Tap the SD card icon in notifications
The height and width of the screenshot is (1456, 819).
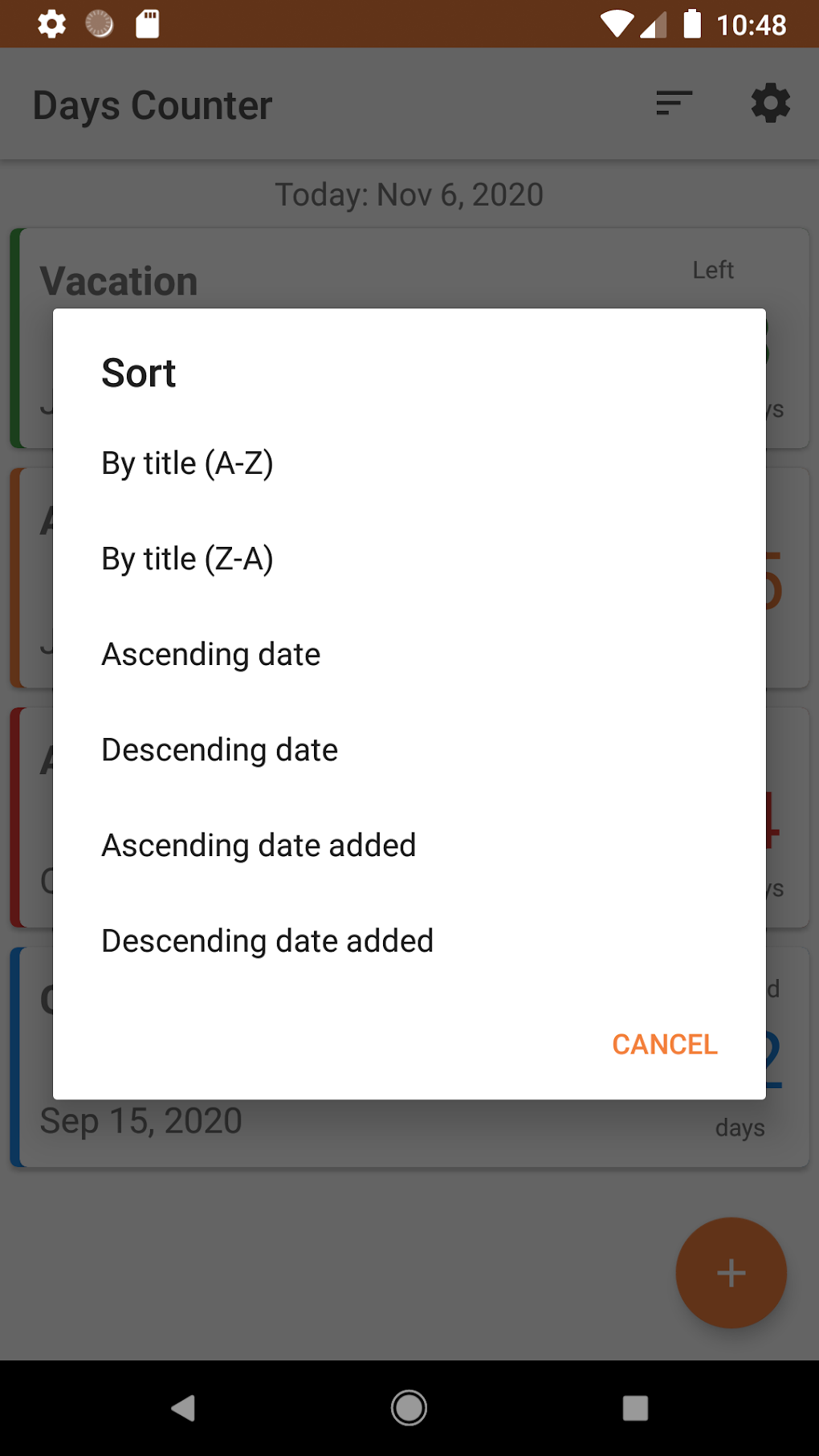[x=147, y=24]
